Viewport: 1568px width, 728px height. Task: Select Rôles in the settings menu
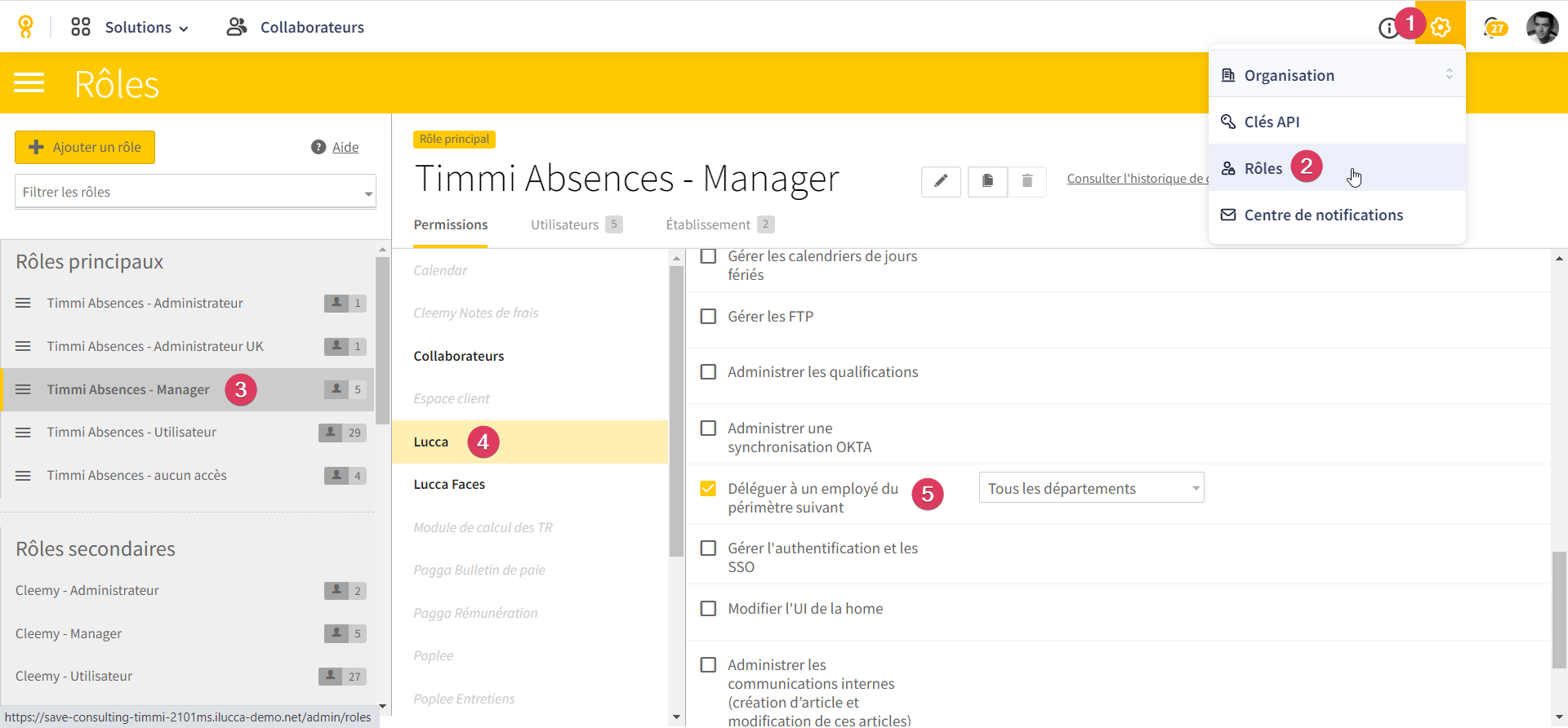coord(1337,168)
